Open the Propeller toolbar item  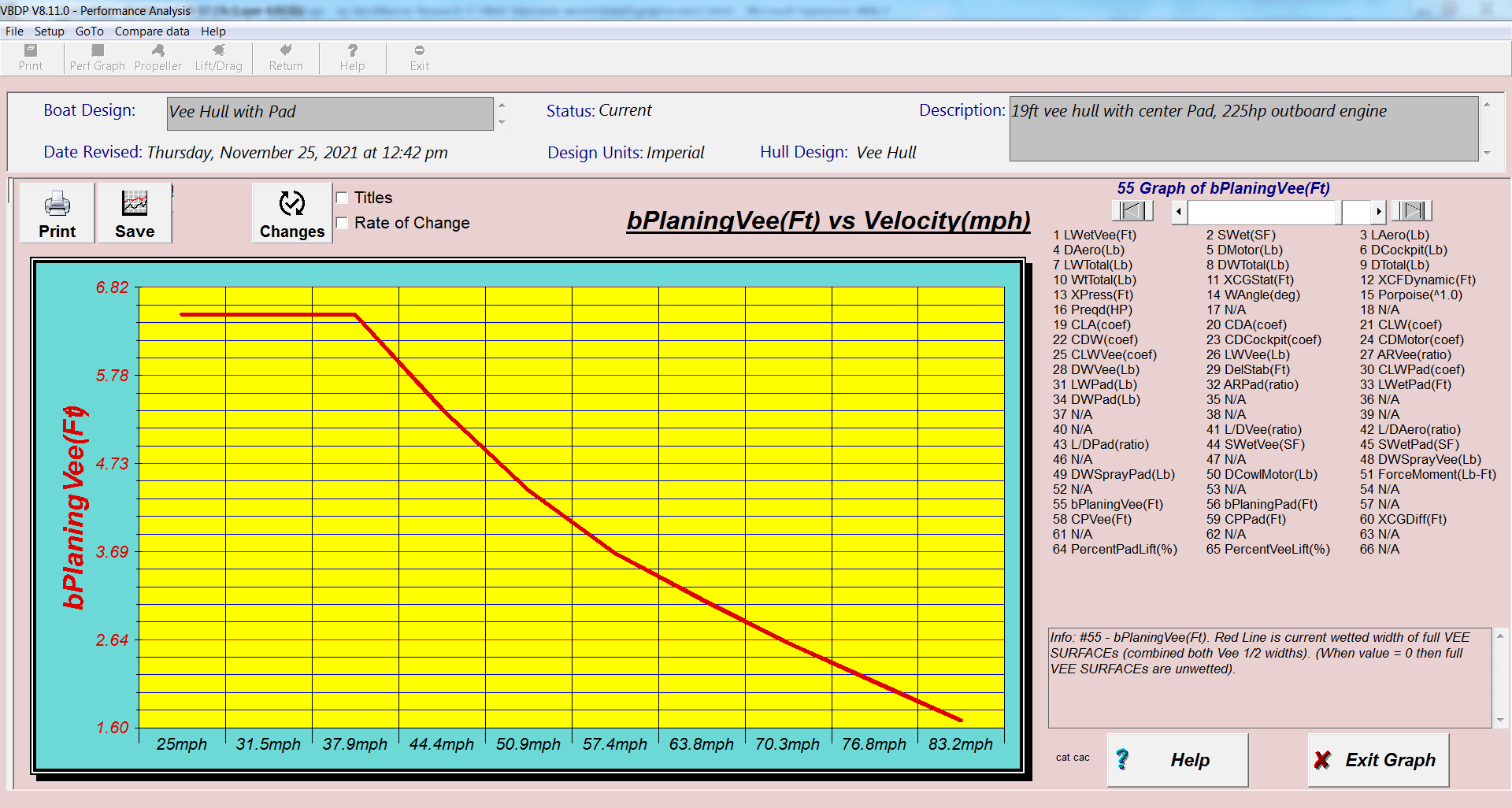pyautogui.click(x=157, y=58)
